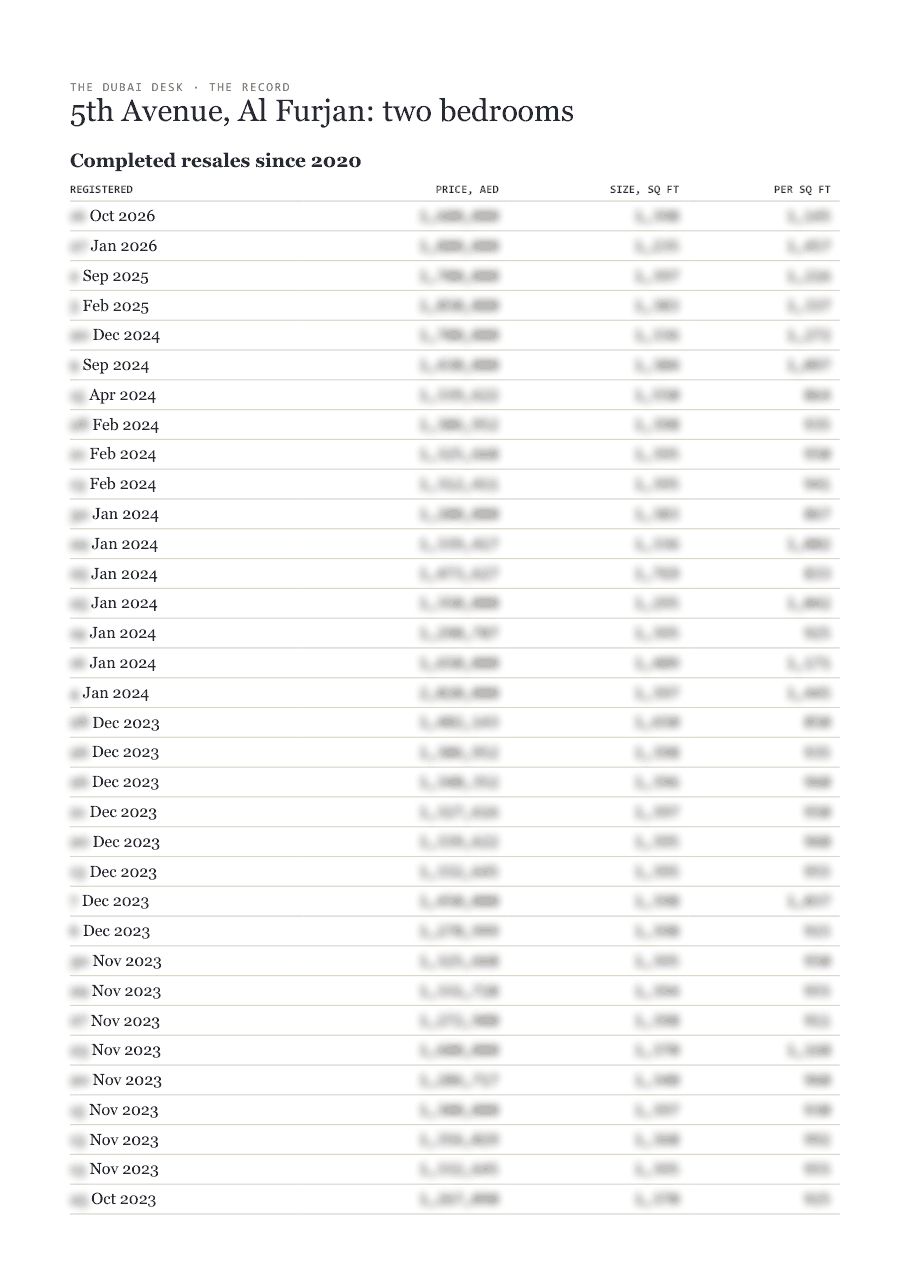Click the PER SQ FT column header

point(802,189)
